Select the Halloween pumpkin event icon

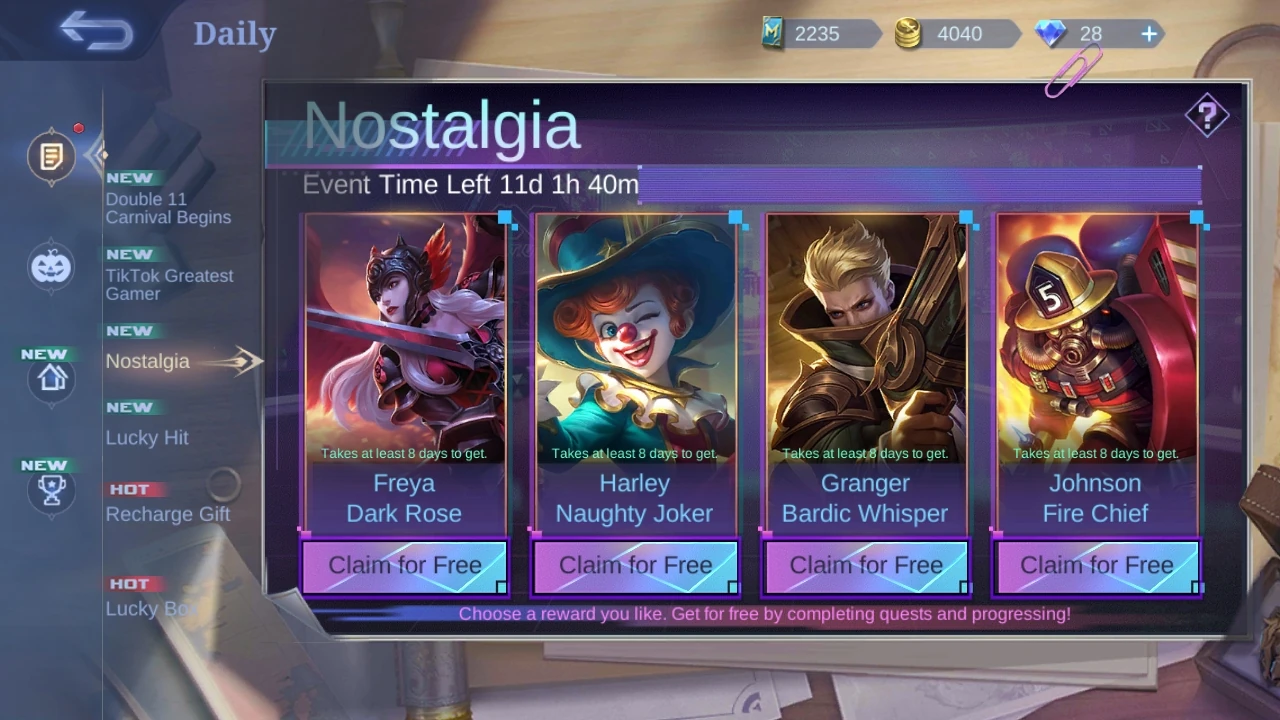[51, 267]
